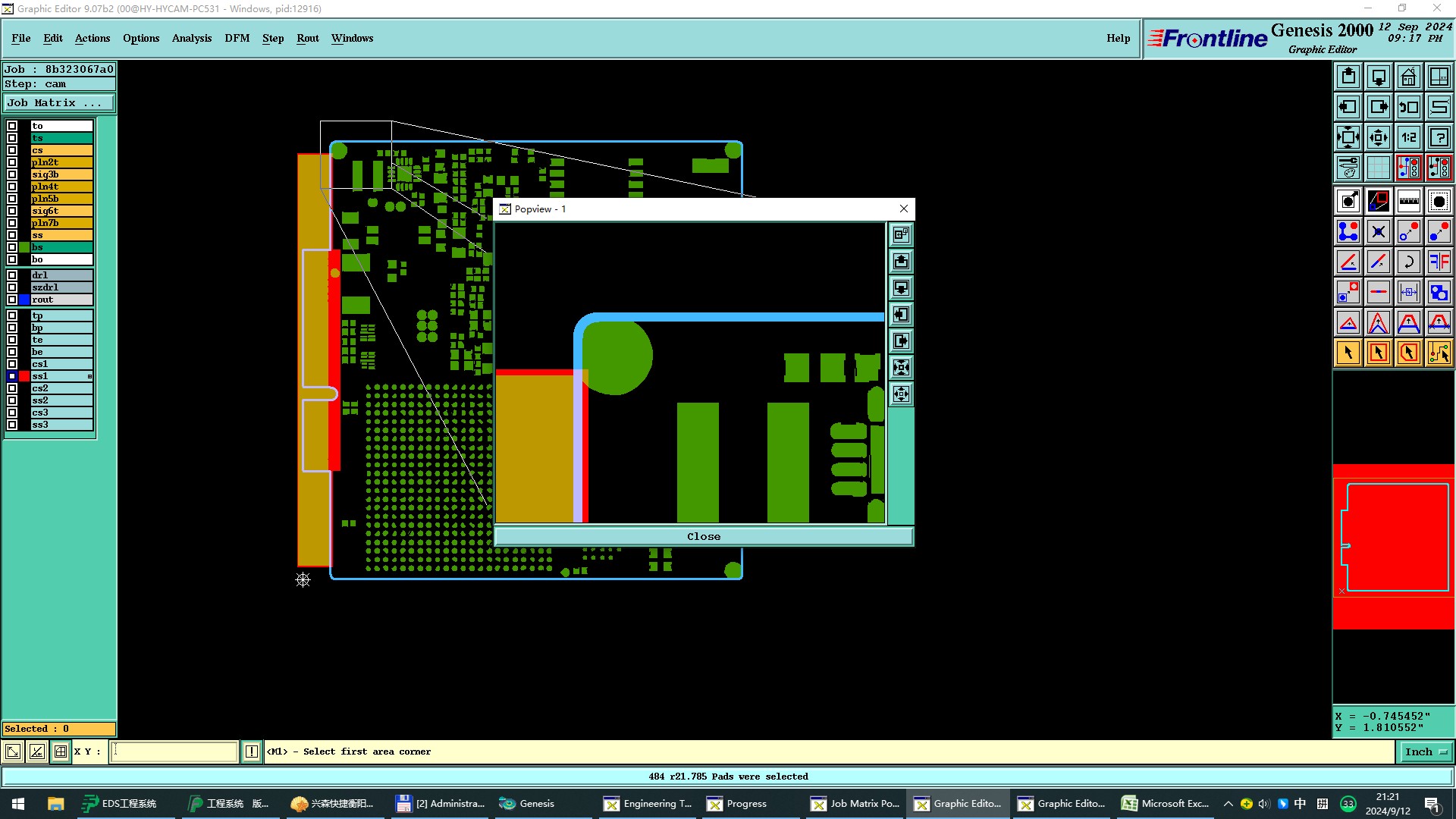Open the DFM menu
Screen dimensions: 1456x819
tap(237, 38)
